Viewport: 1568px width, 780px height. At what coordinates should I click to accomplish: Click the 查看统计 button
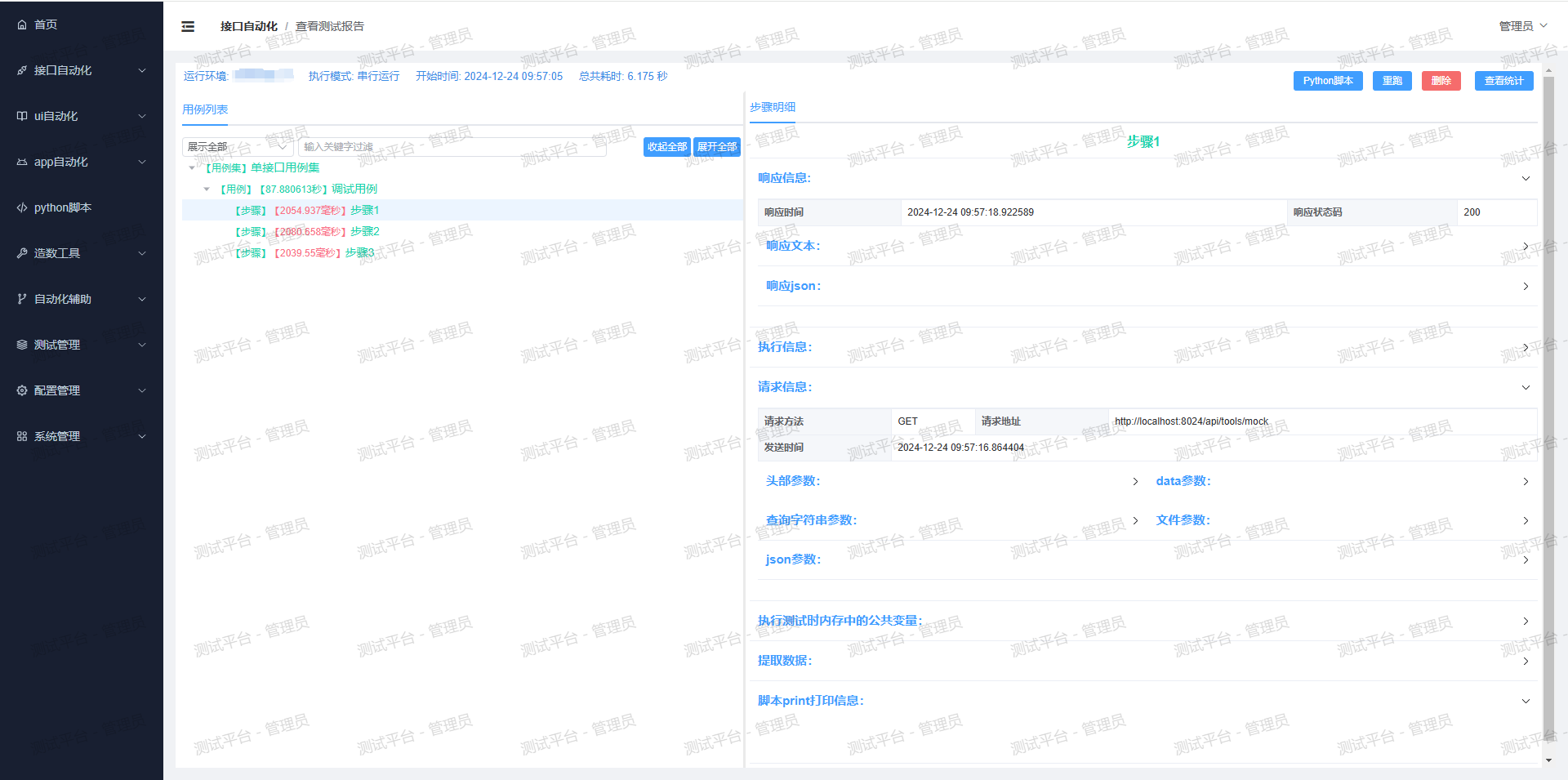[1504, 81]
